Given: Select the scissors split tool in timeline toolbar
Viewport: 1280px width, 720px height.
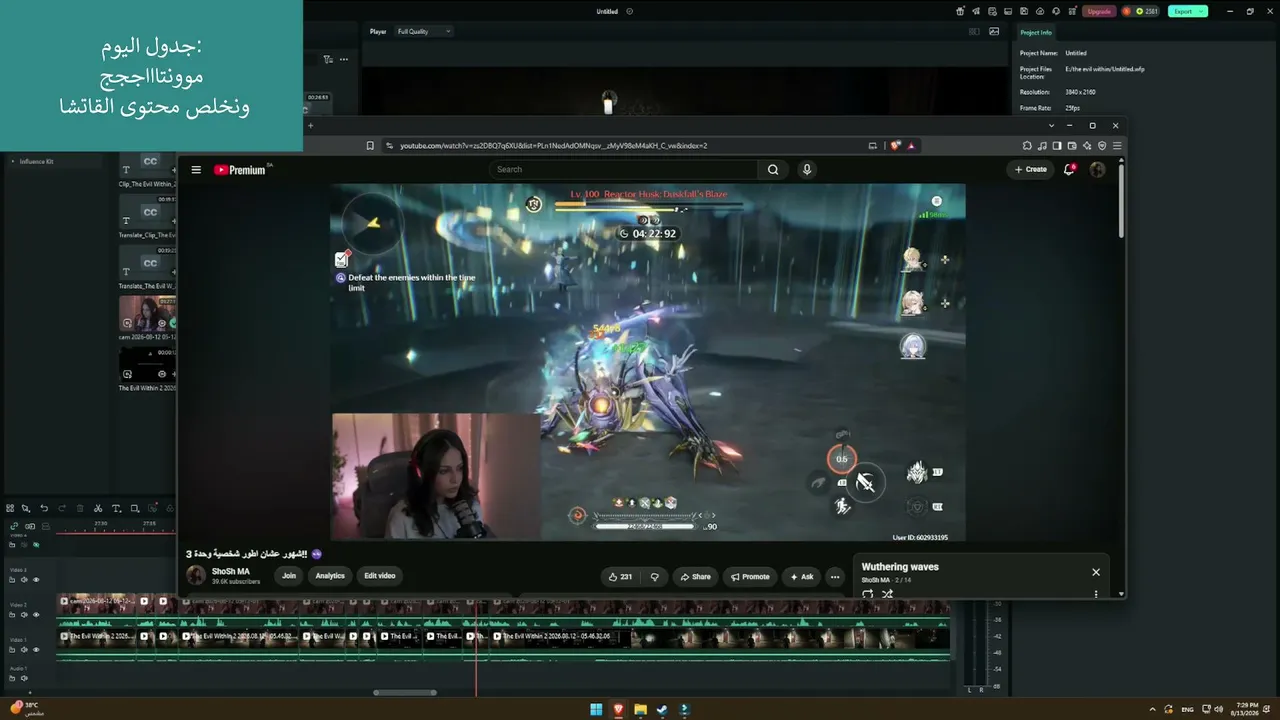Looking at the screenshot, I should (97, 508).
